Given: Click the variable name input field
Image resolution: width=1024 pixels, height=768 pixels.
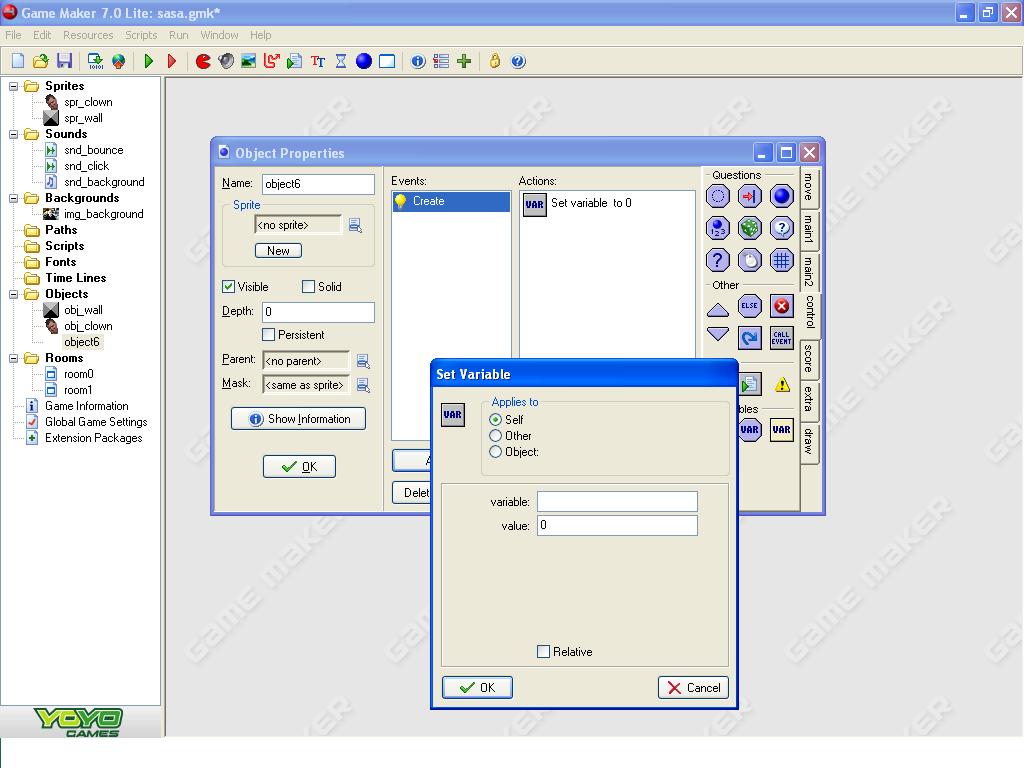Looking at the screenshot, I should (x=617, y=502).
